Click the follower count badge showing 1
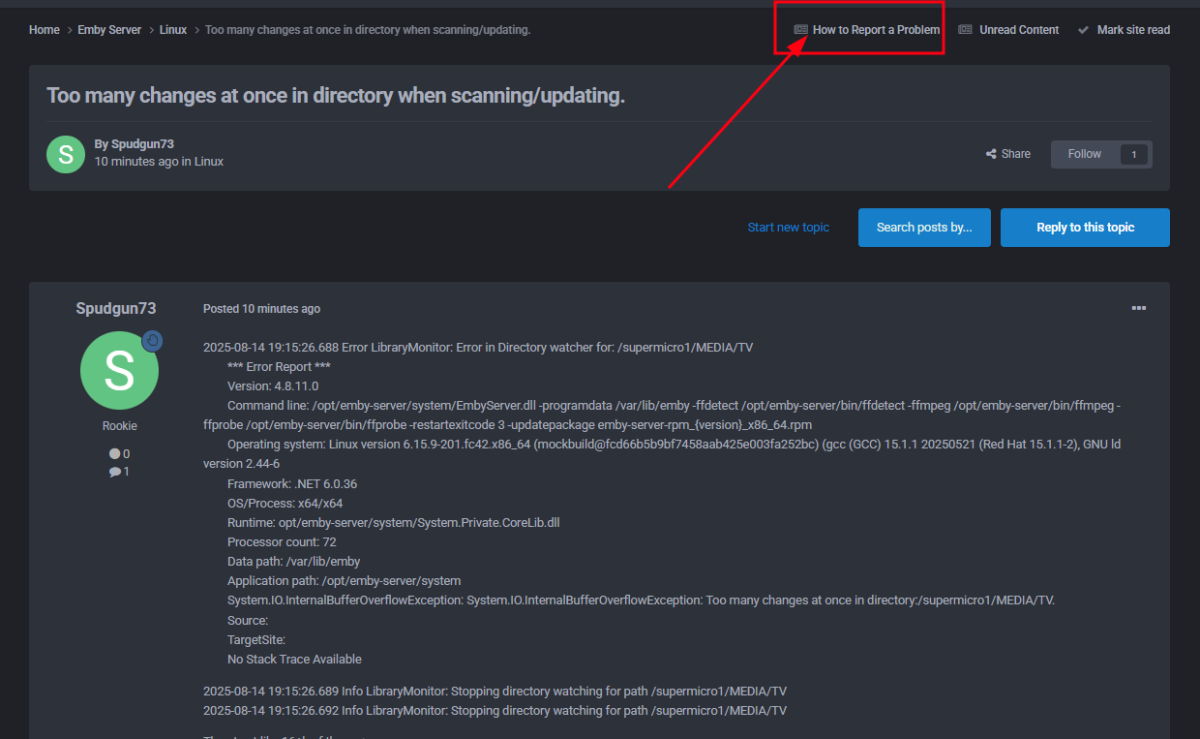This screenshot has width=1200, height=739. (1134, 154)
